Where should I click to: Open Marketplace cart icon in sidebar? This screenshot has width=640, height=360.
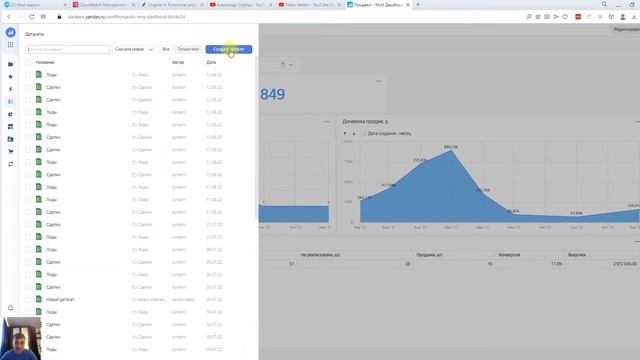(11, 151)
